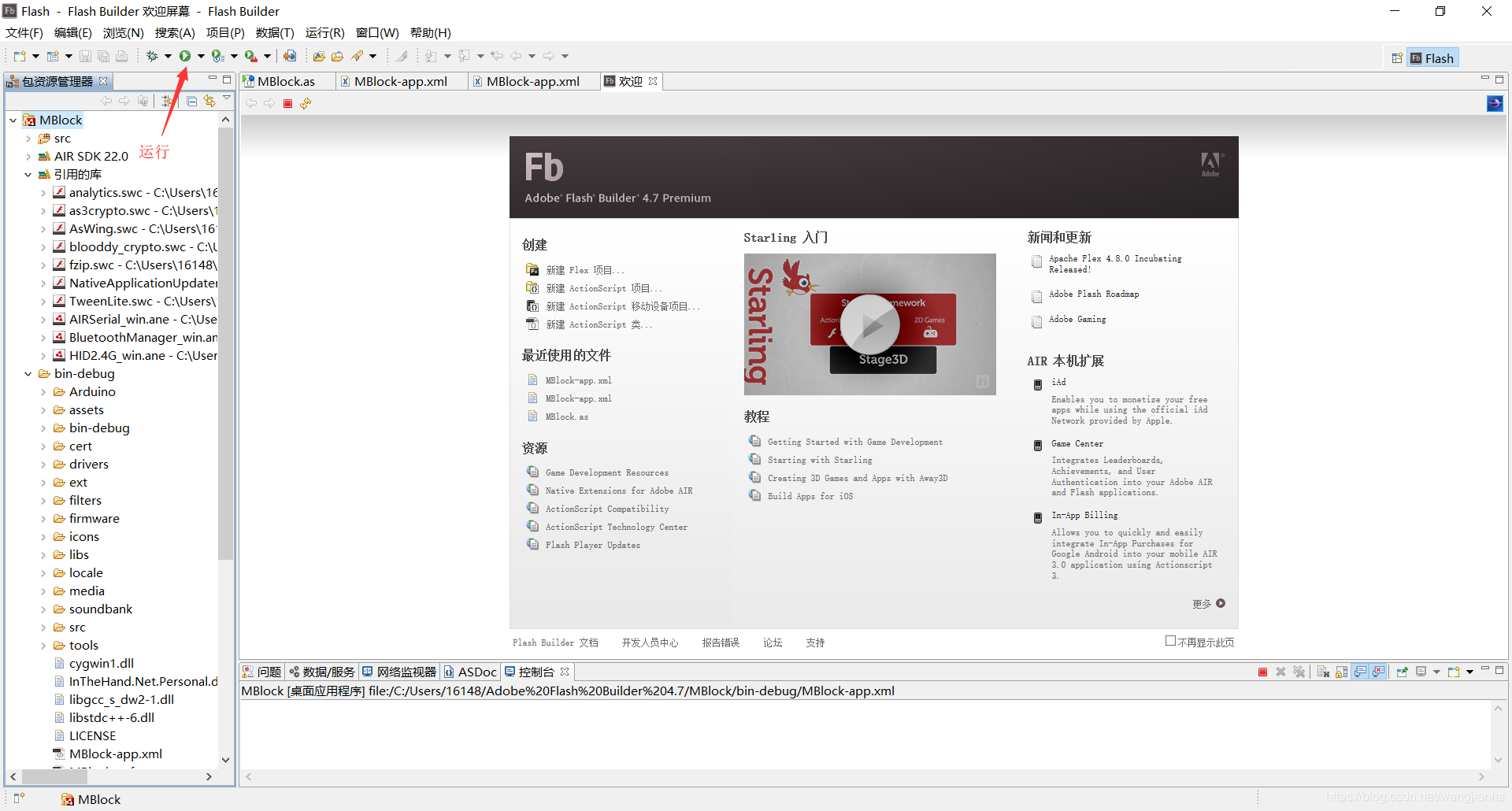Click the Open Perspective icon
Viewport: 1512px width, 811px height.
click(x=1396, y=58)
